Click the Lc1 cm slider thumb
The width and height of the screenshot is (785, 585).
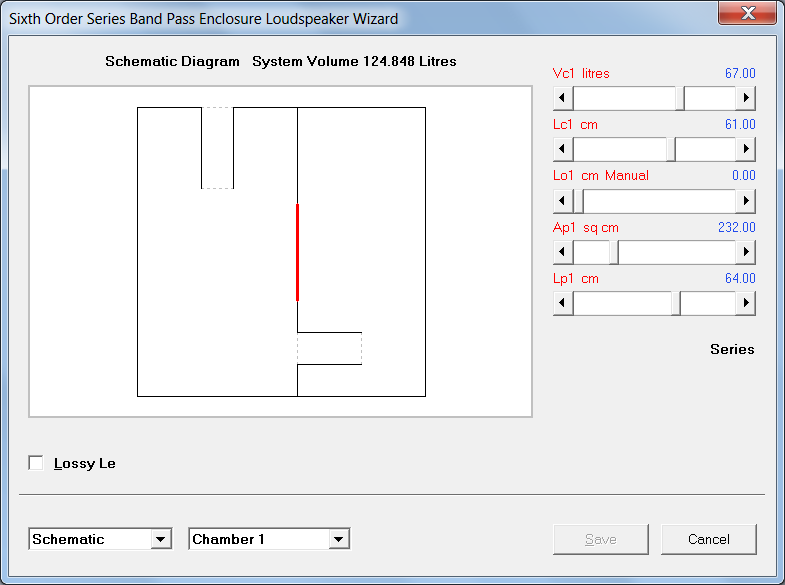671,149
